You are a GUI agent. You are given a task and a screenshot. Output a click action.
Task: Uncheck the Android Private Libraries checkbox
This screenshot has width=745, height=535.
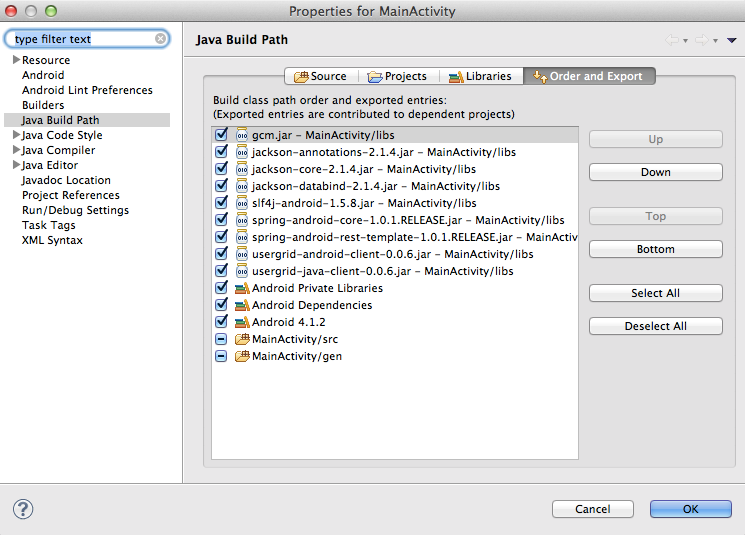click(x=221, y=287)
